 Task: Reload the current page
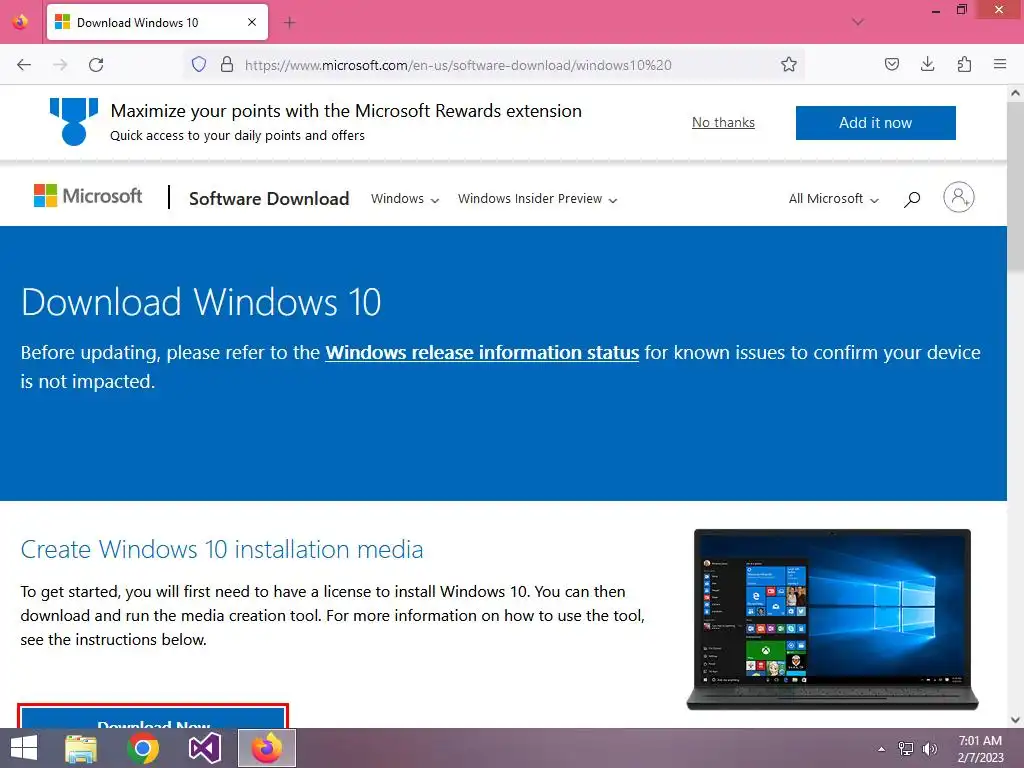(96, 65)
